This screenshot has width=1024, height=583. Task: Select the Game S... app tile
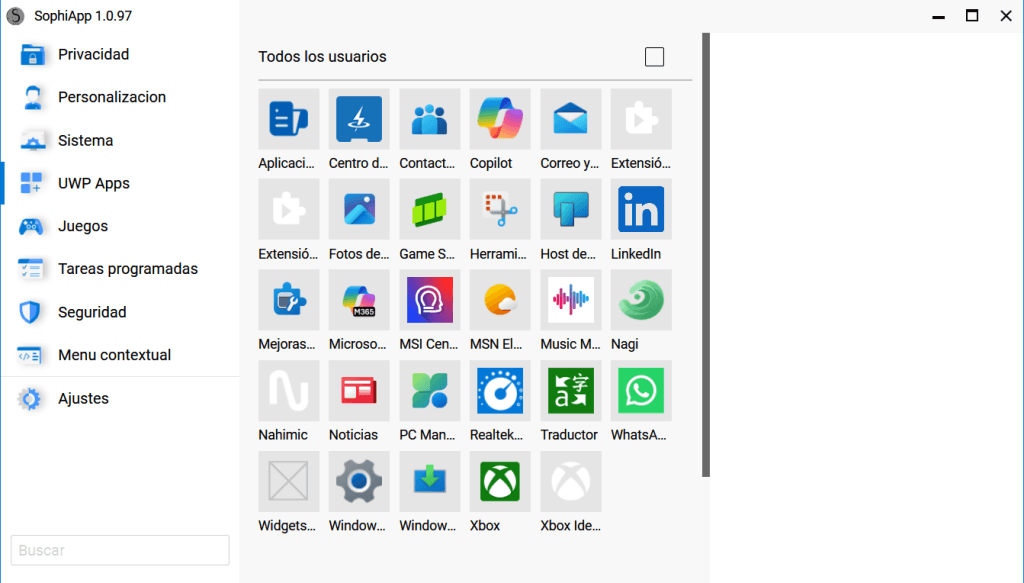(x=429, y=210)
